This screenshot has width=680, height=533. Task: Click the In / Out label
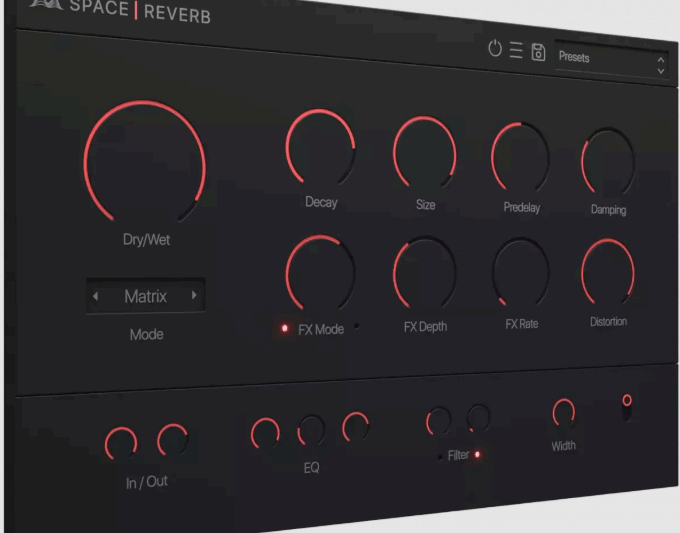[147, 482]
